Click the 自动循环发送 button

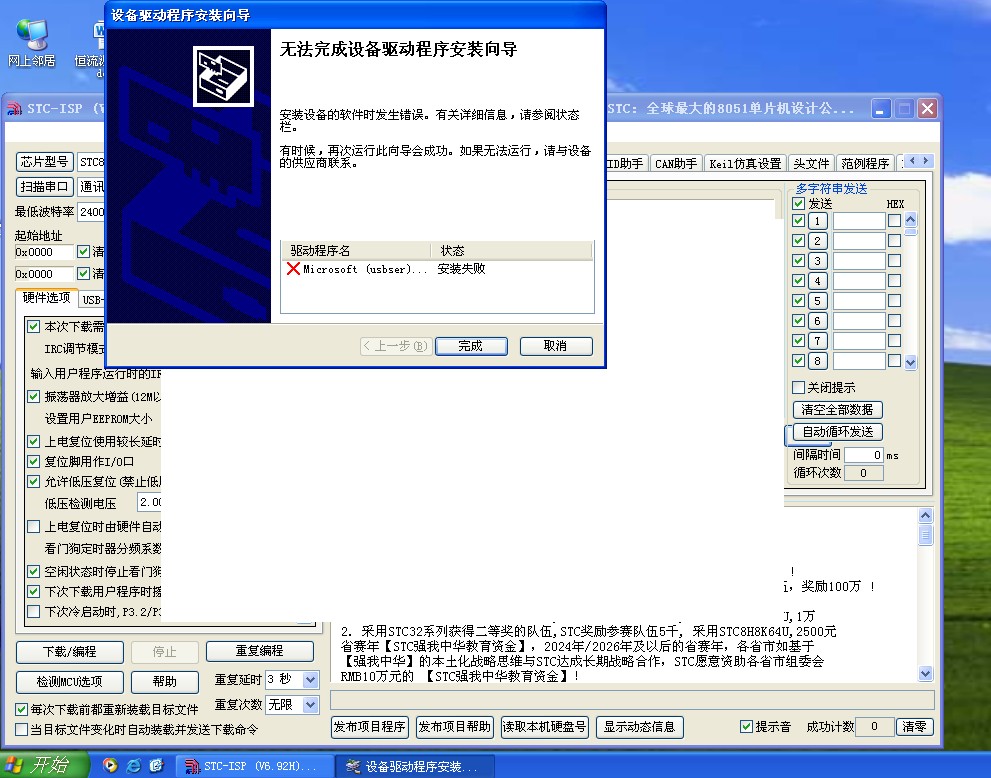[837, 432]
